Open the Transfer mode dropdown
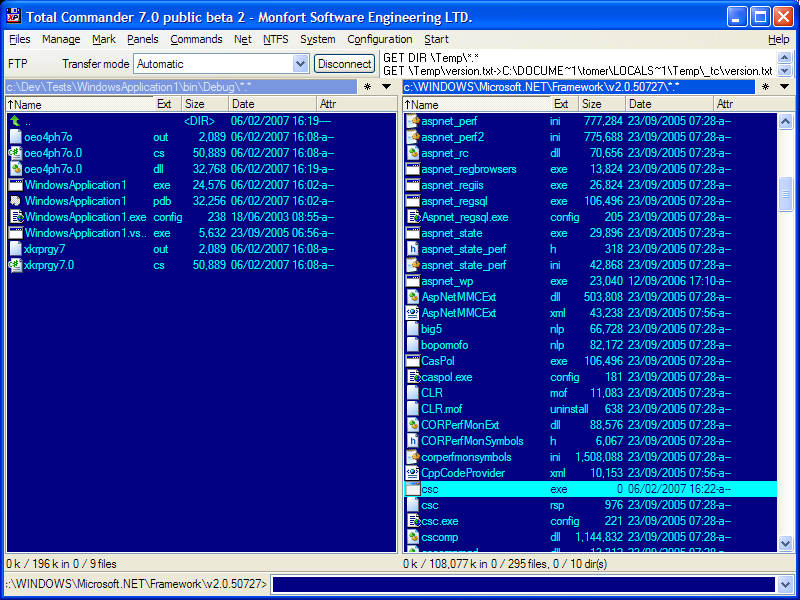 pyautogui.click(x=300, y=64)
